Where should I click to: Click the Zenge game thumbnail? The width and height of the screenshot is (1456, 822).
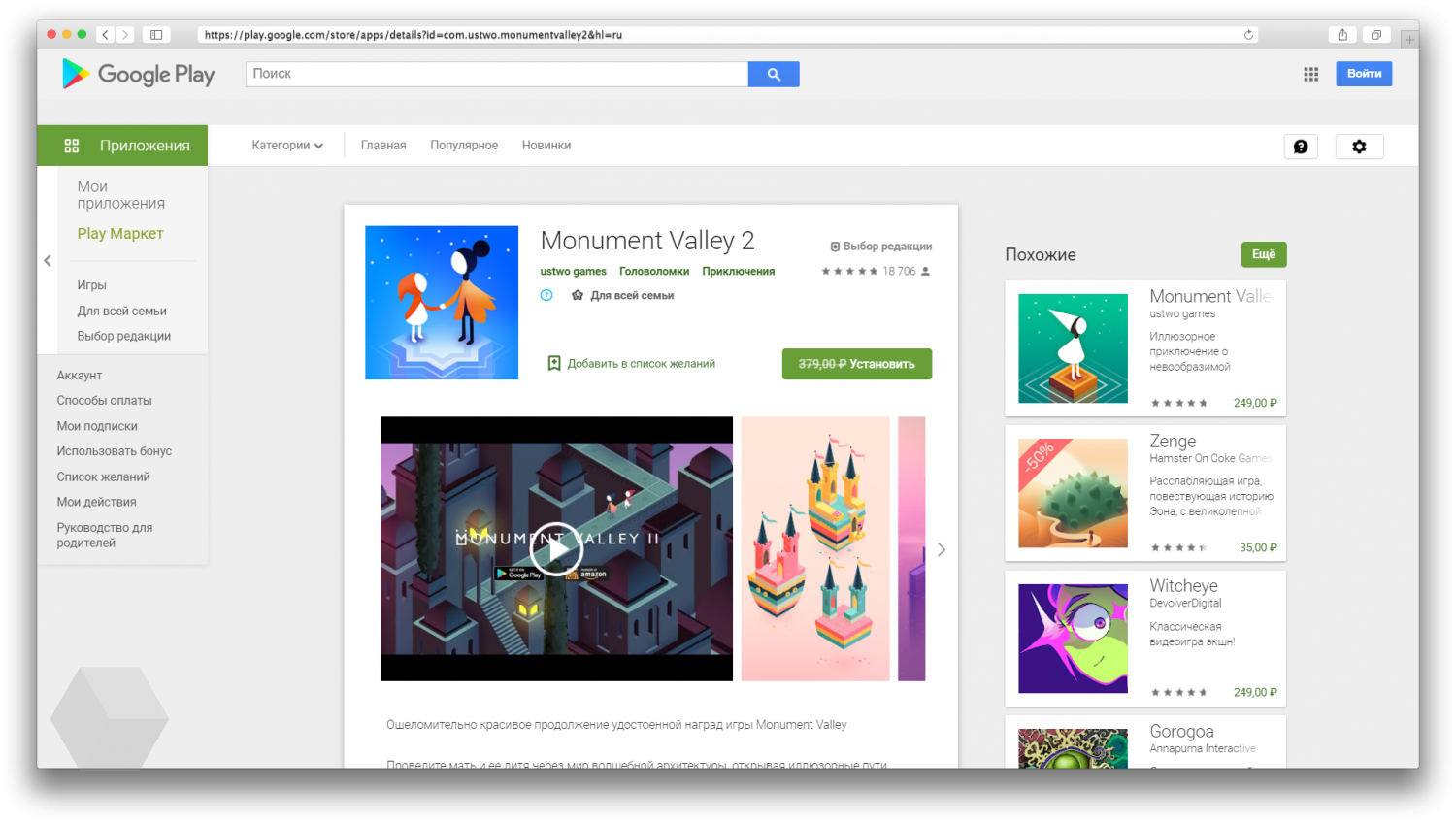pyautogui.click(x=1073, y=493)
